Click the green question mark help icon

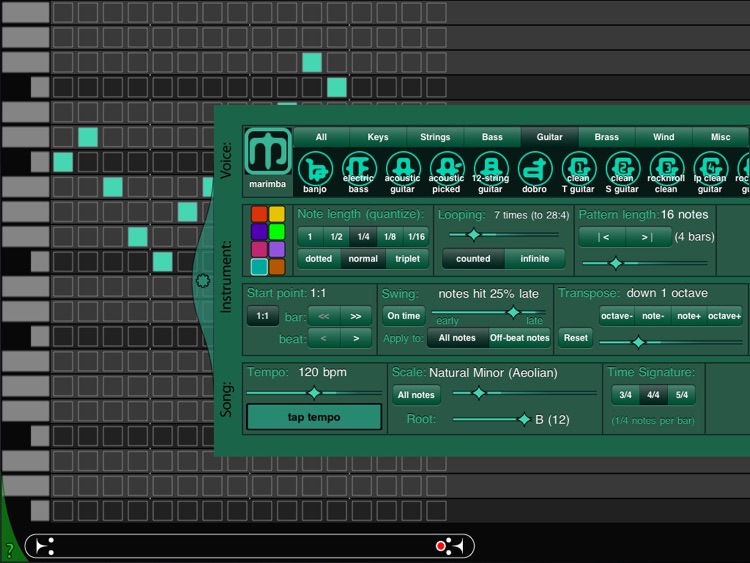click(9, 550)
